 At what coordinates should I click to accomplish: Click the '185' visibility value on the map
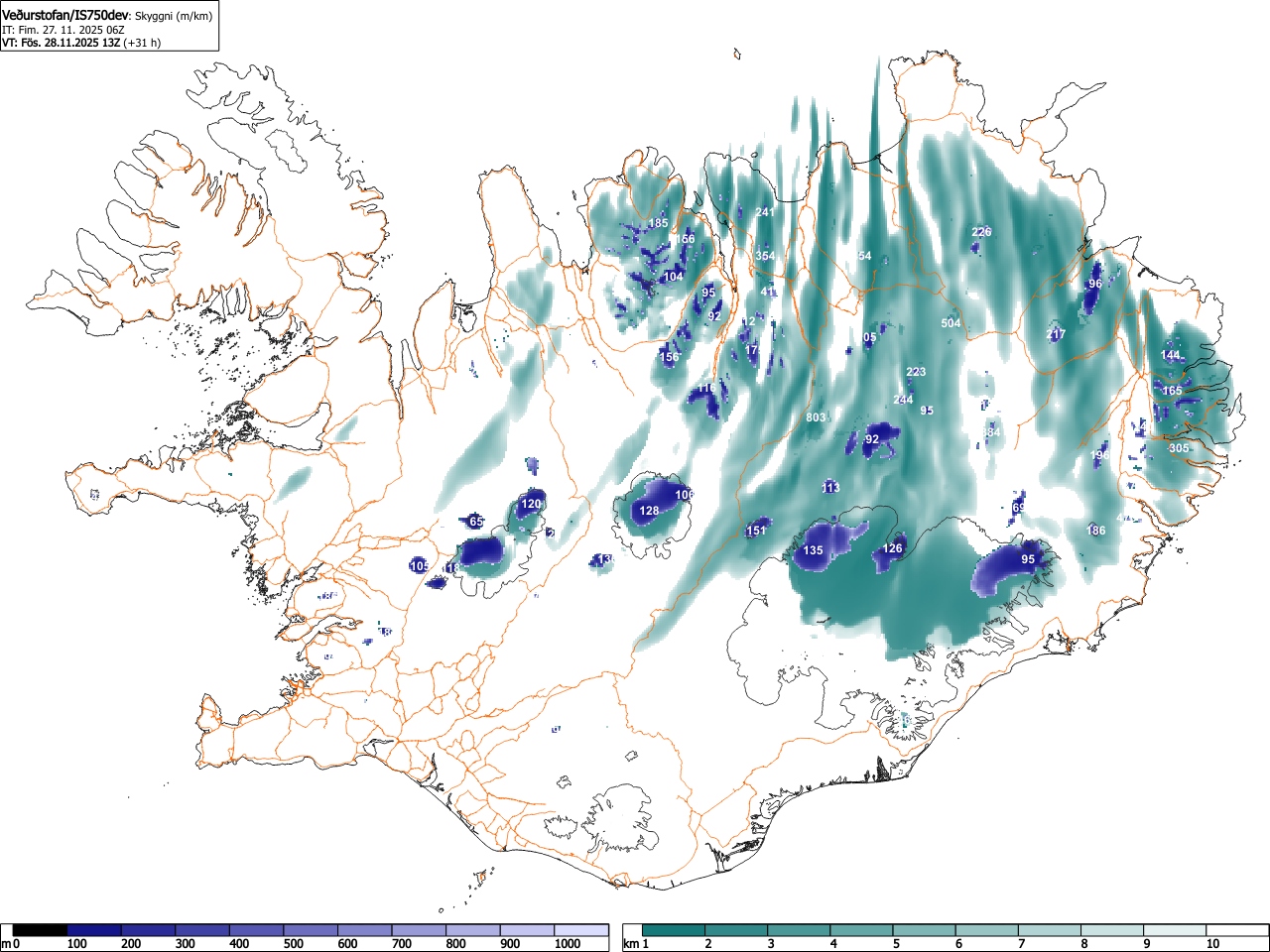[658, 224]
